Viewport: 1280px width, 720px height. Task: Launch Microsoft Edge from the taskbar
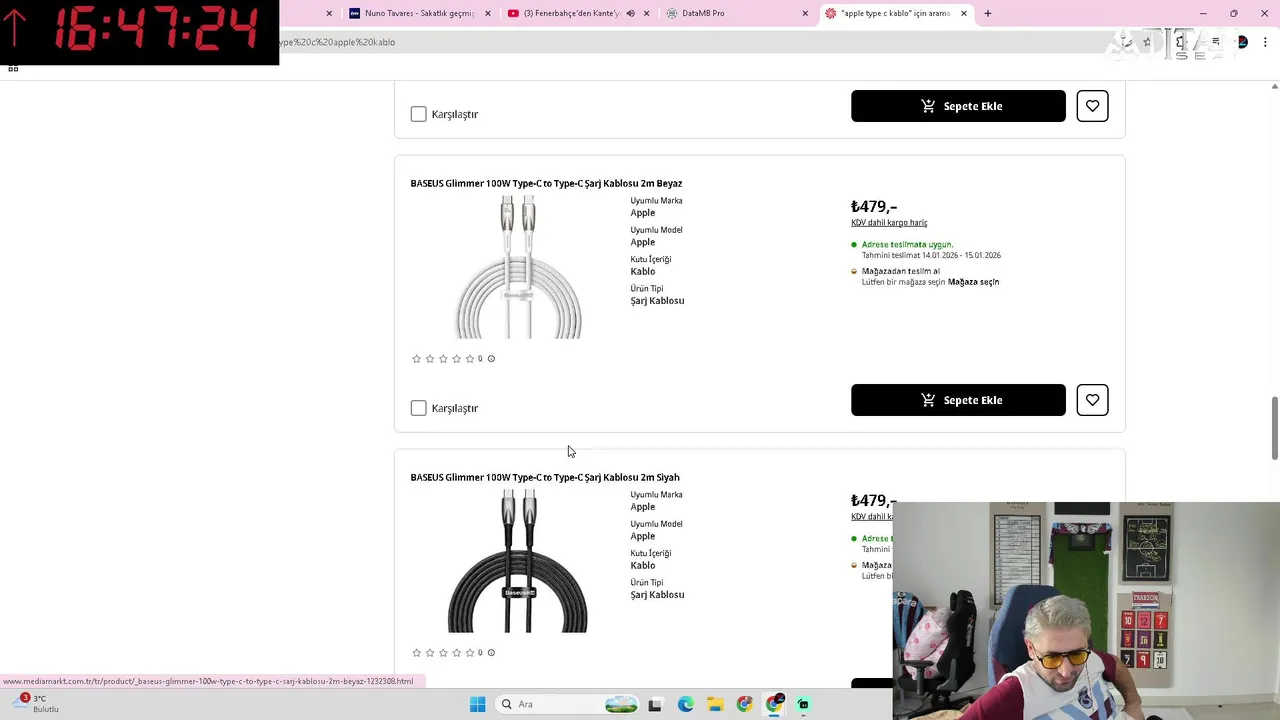coord(685,704)
